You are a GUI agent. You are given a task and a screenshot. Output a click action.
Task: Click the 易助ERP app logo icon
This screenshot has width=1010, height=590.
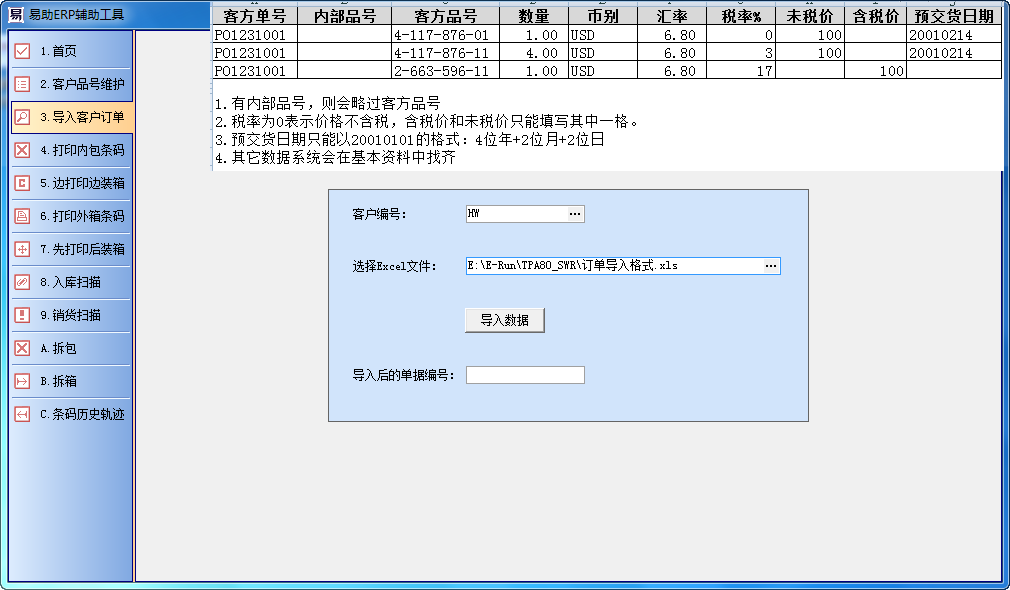point(15,14)
